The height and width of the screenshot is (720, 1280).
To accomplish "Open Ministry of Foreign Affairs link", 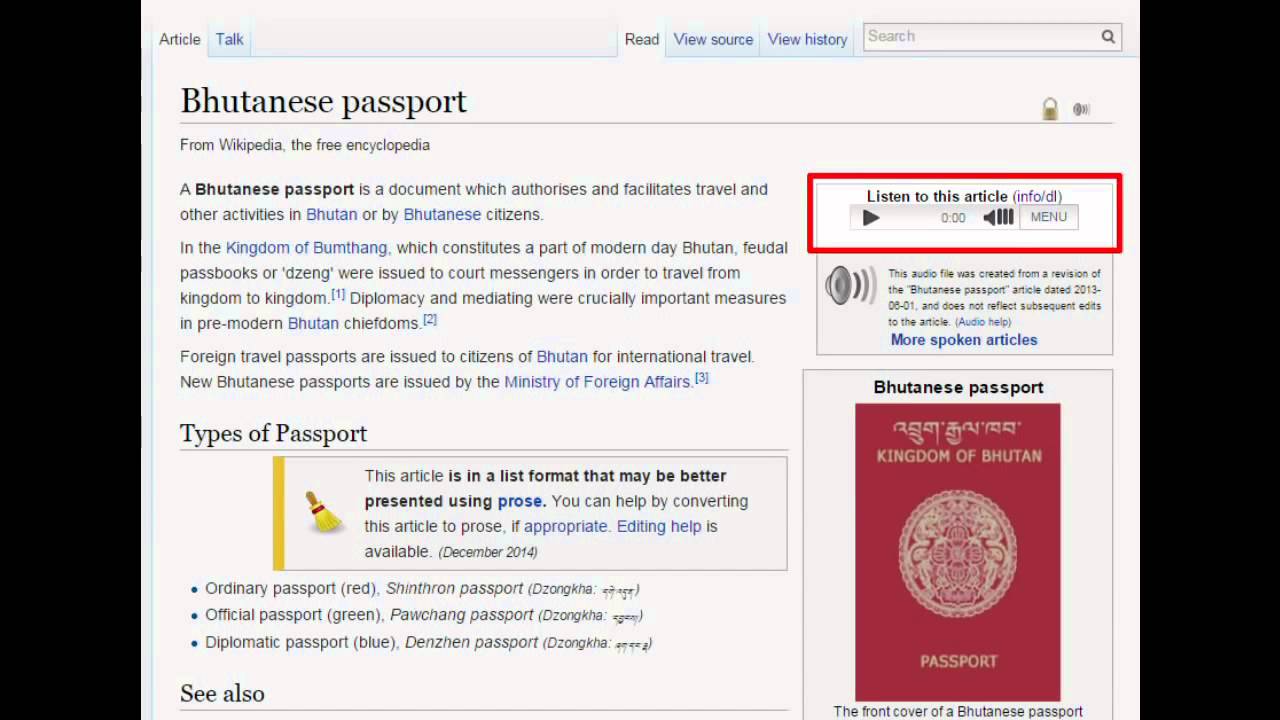I will pos(597,381).
